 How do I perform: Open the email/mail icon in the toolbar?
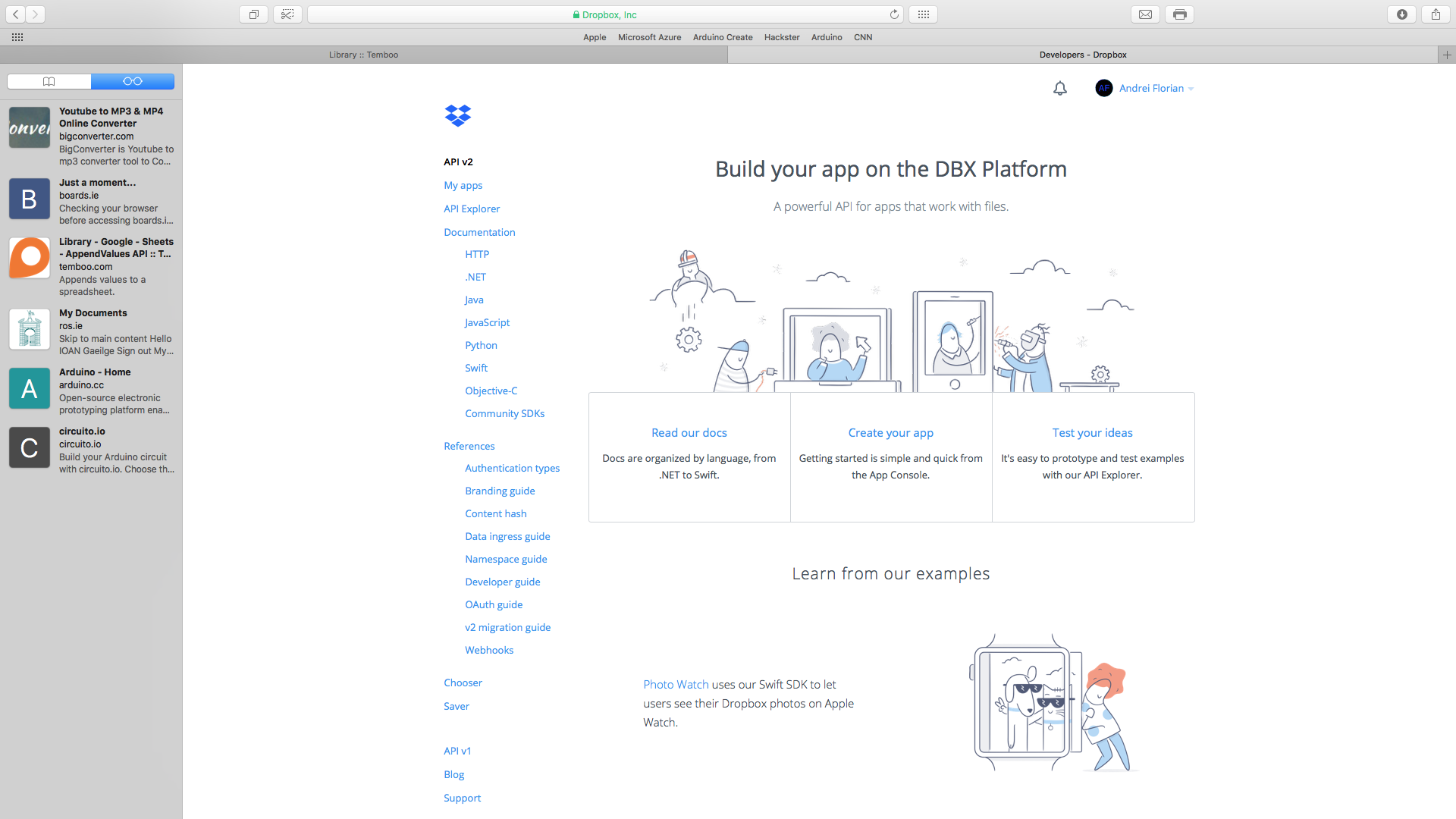[1145, 14]
